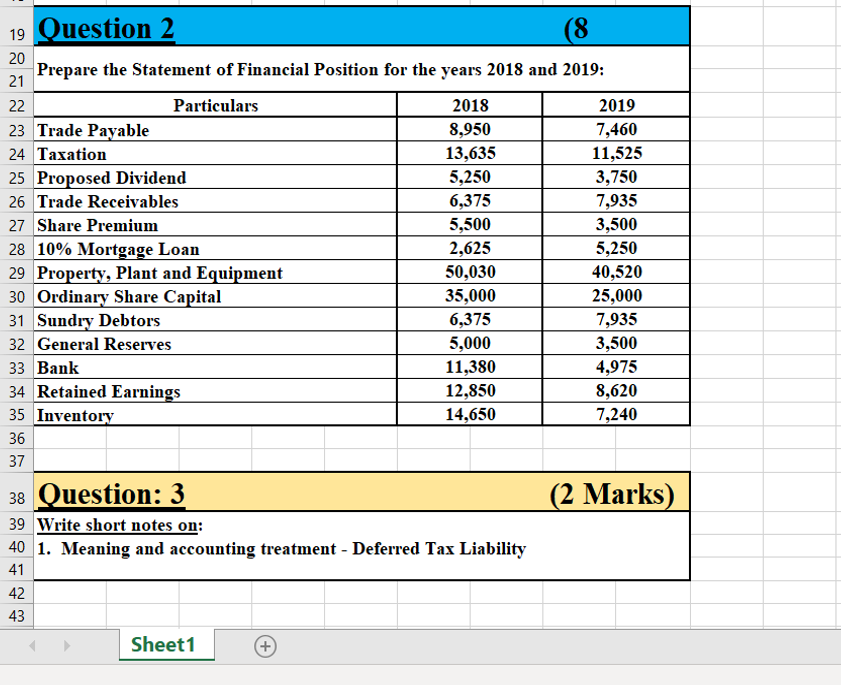Click the 7,240 Inventory 2019 value
Screen dimensions: 841x685
[x=616, y=414]
